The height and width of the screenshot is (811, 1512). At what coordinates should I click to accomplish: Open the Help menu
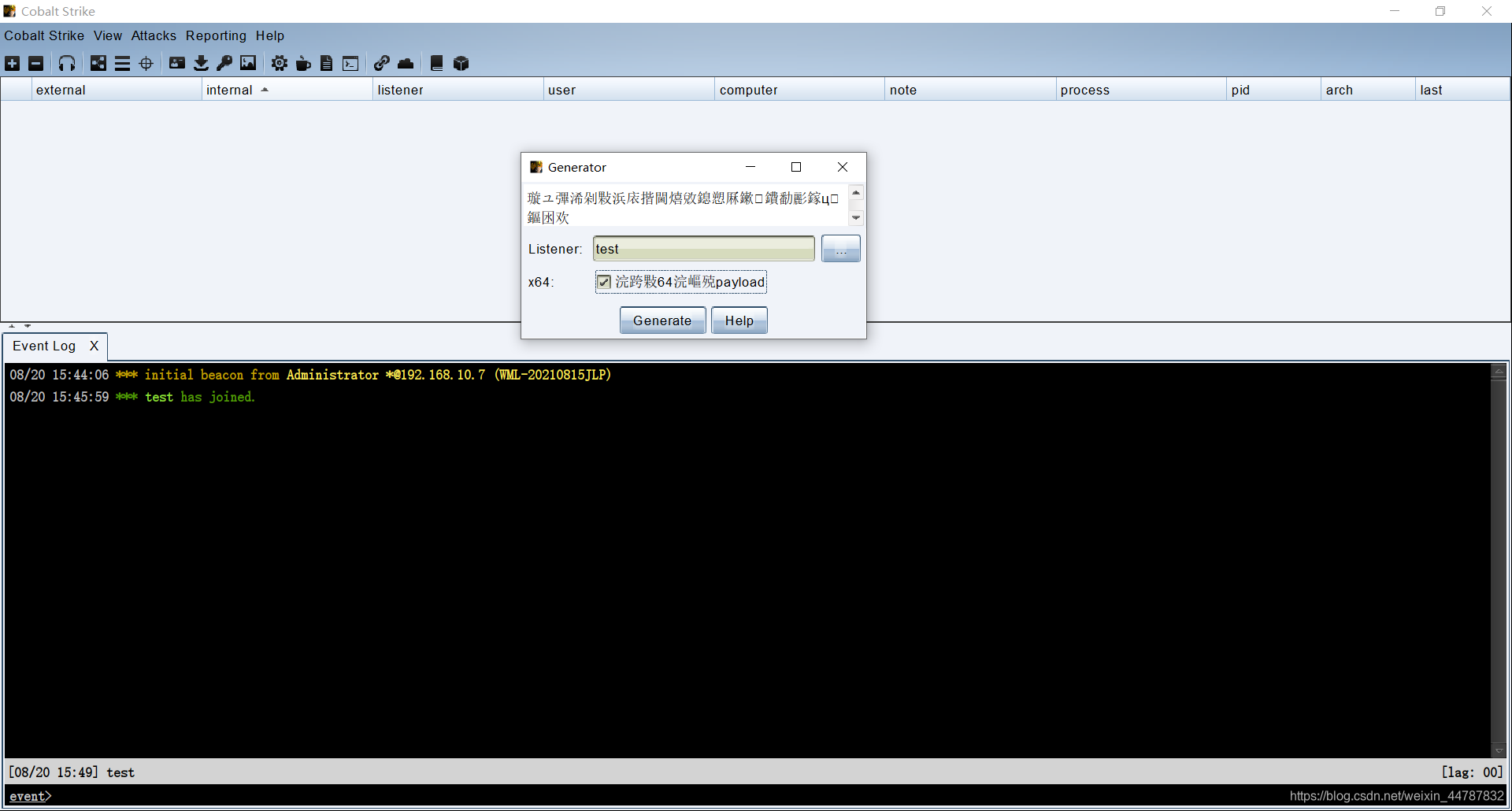(270, 35)
